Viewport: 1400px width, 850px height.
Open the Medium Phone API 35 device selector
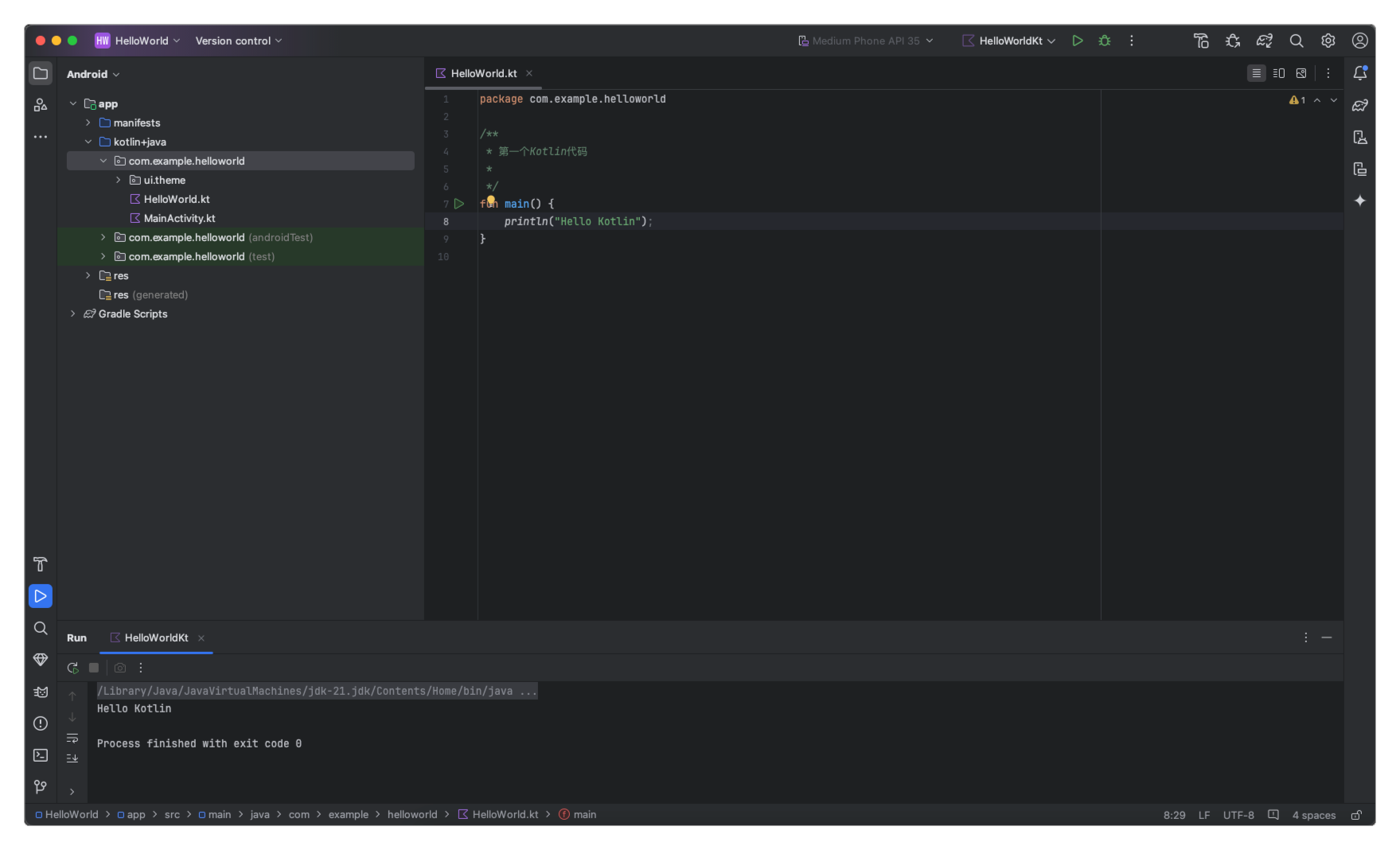(865, 41)
